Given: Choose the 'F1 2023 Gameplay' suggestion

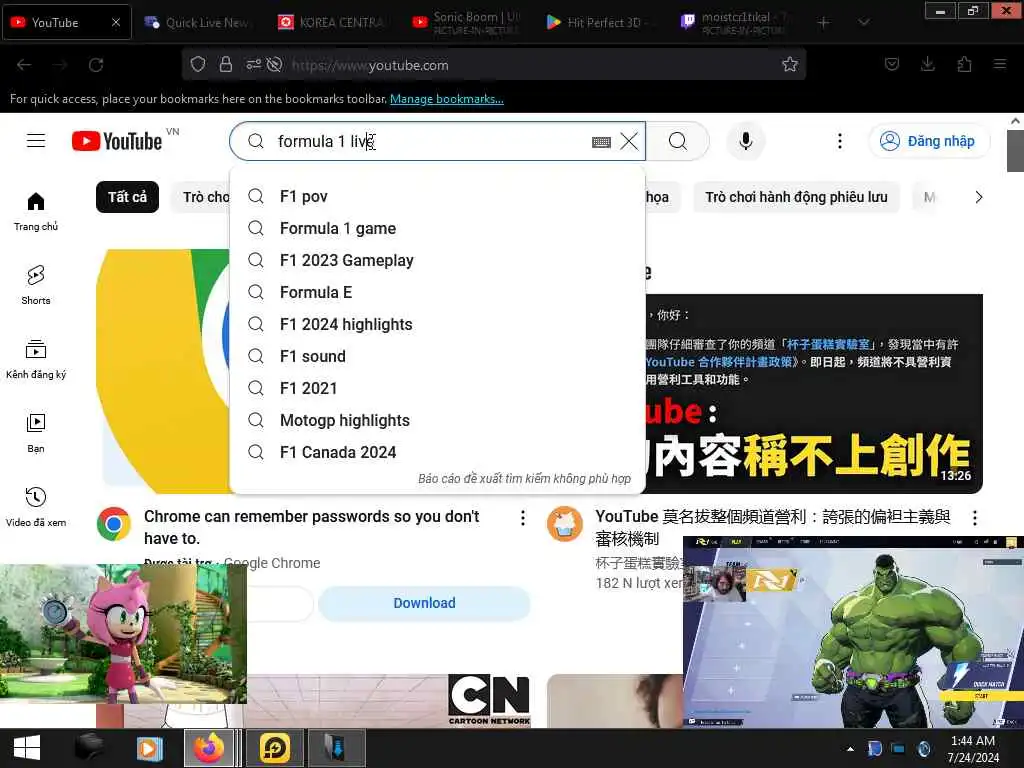Looking at the screenshot, I should [438, 260].
